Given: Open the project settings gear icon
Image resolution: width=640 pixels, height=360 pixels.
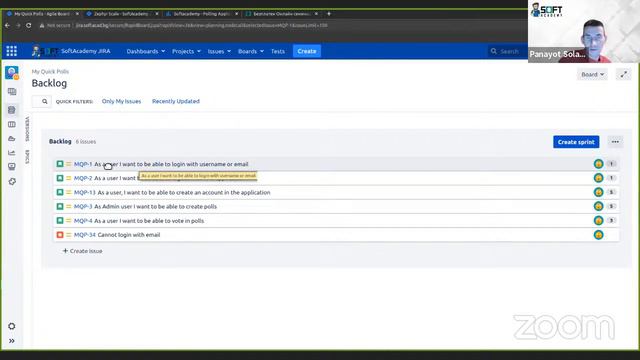Looking at the screenshot, I should pos(12,326).
